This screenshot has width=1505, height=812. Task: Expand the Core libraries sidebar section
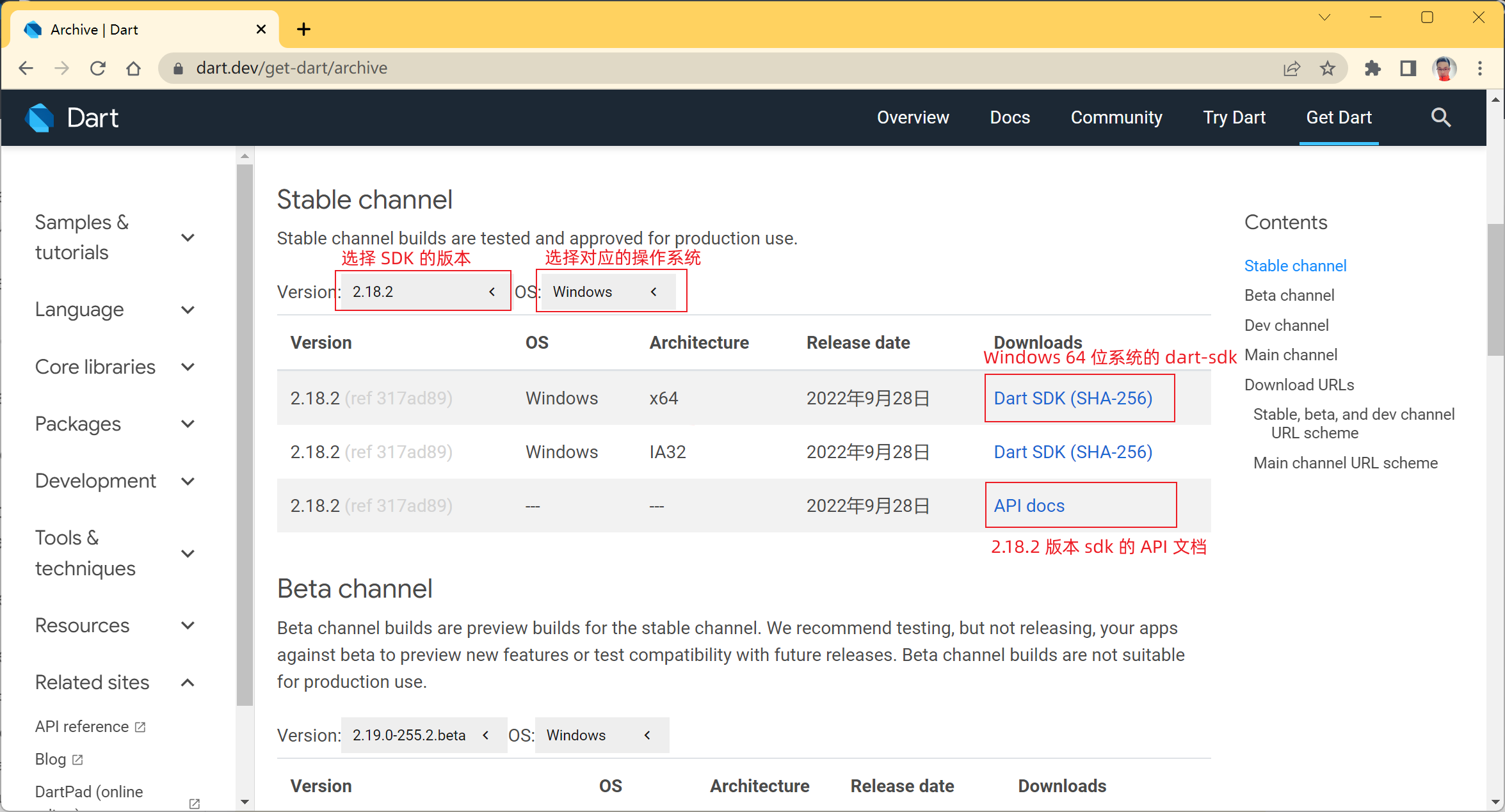point(188,367)
